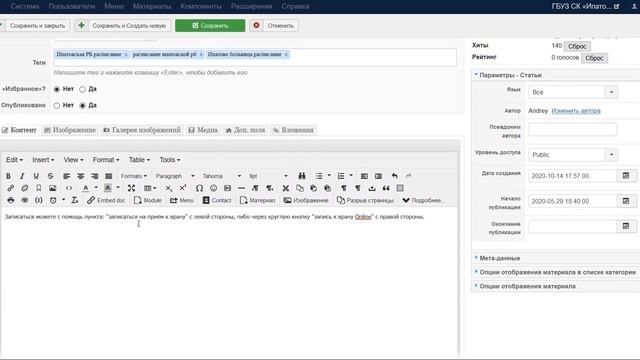Open the editor Insert menu
The width and height of the screenshot is (640, 360).
tap(43, 160)
